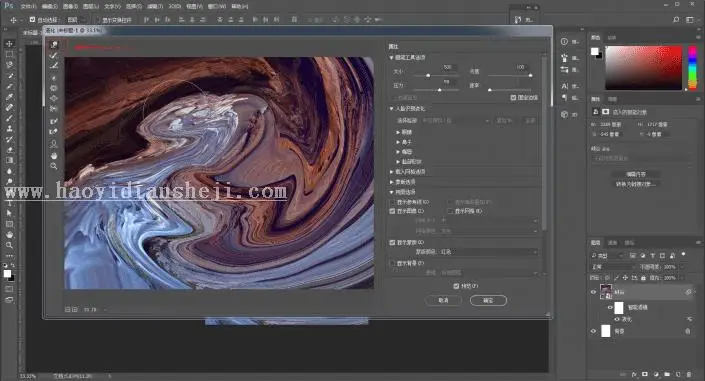Select the Brush tool in main toolbar
Viewport: 705px width, 381px height.
(9, 118)
